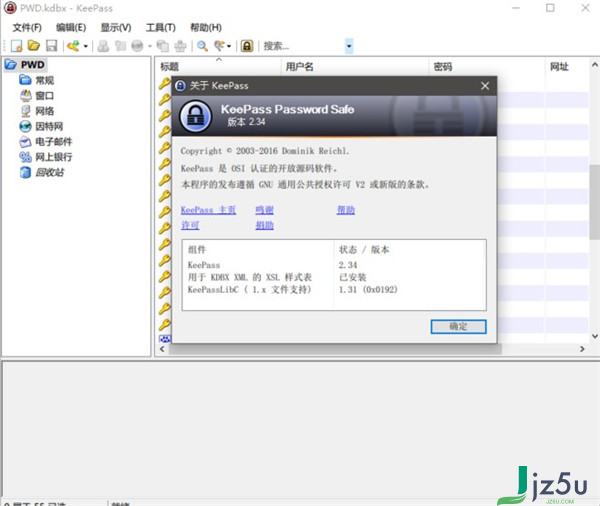Click the 已安装 status value
Viewport: 600px width, 506px height.
pyautogui.click(x=352, y=277)
